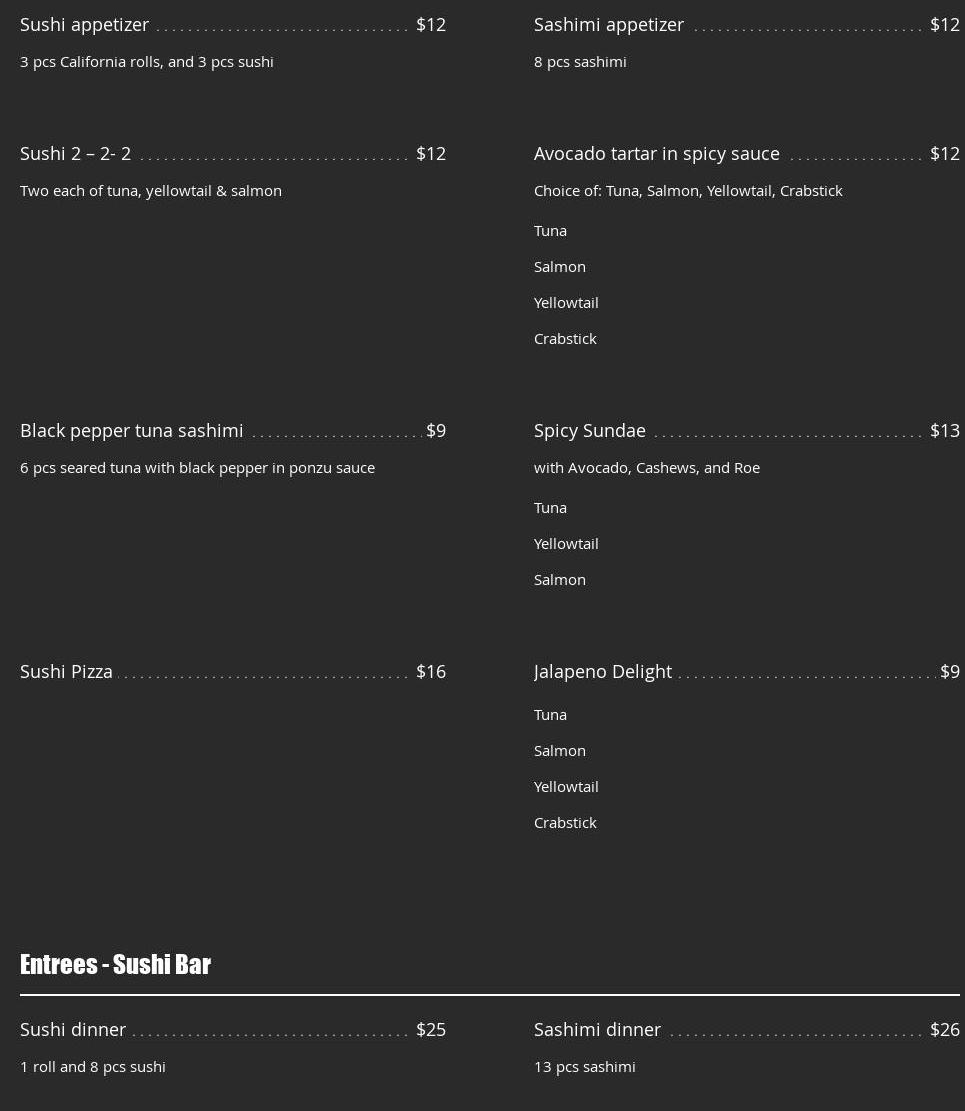The width and height of the screenshot is (965, 1111).
Task: Select the Sashimi appetizer menu item
Action: (608, 24)
